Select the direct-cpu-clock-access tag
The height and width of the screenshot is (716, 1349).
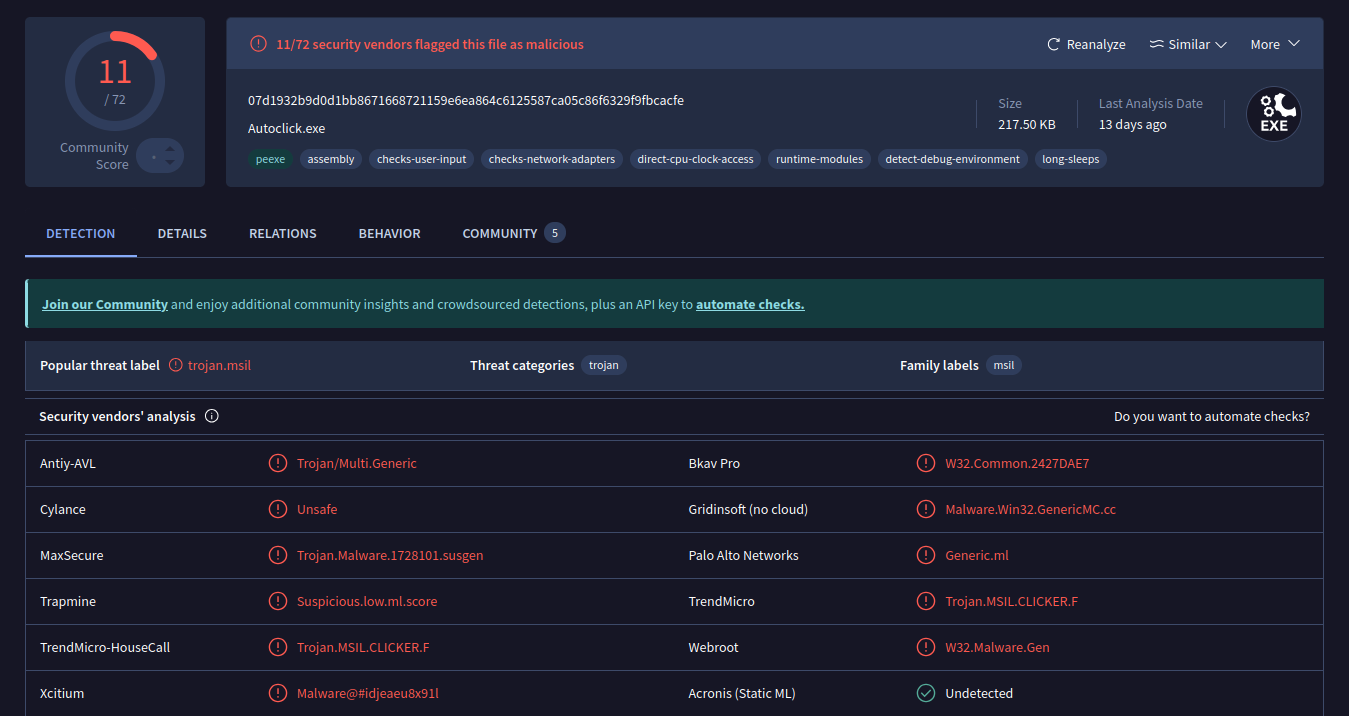point(696,159)
